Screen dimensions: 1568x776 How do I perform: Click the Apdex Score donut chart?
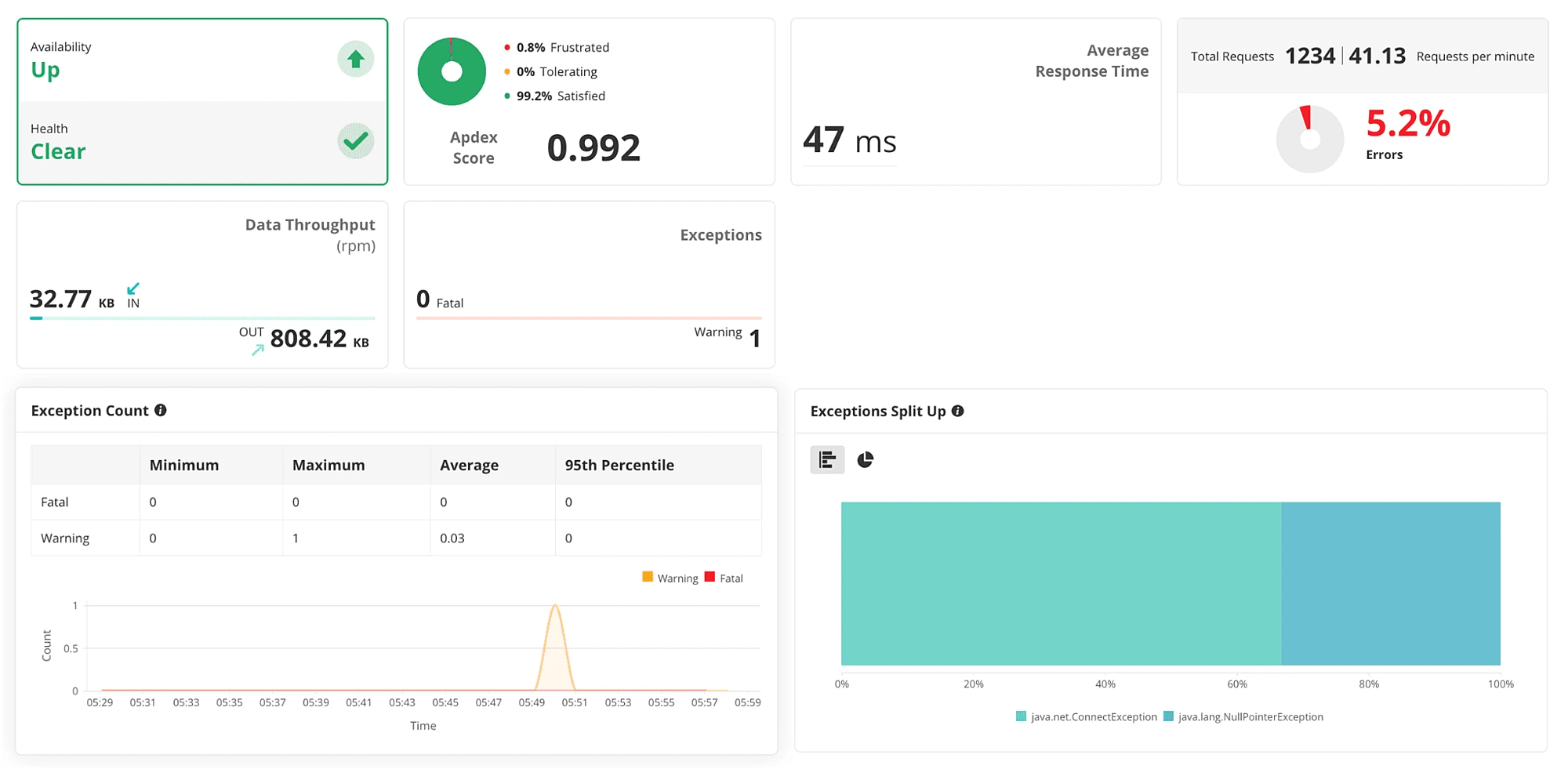452,71
